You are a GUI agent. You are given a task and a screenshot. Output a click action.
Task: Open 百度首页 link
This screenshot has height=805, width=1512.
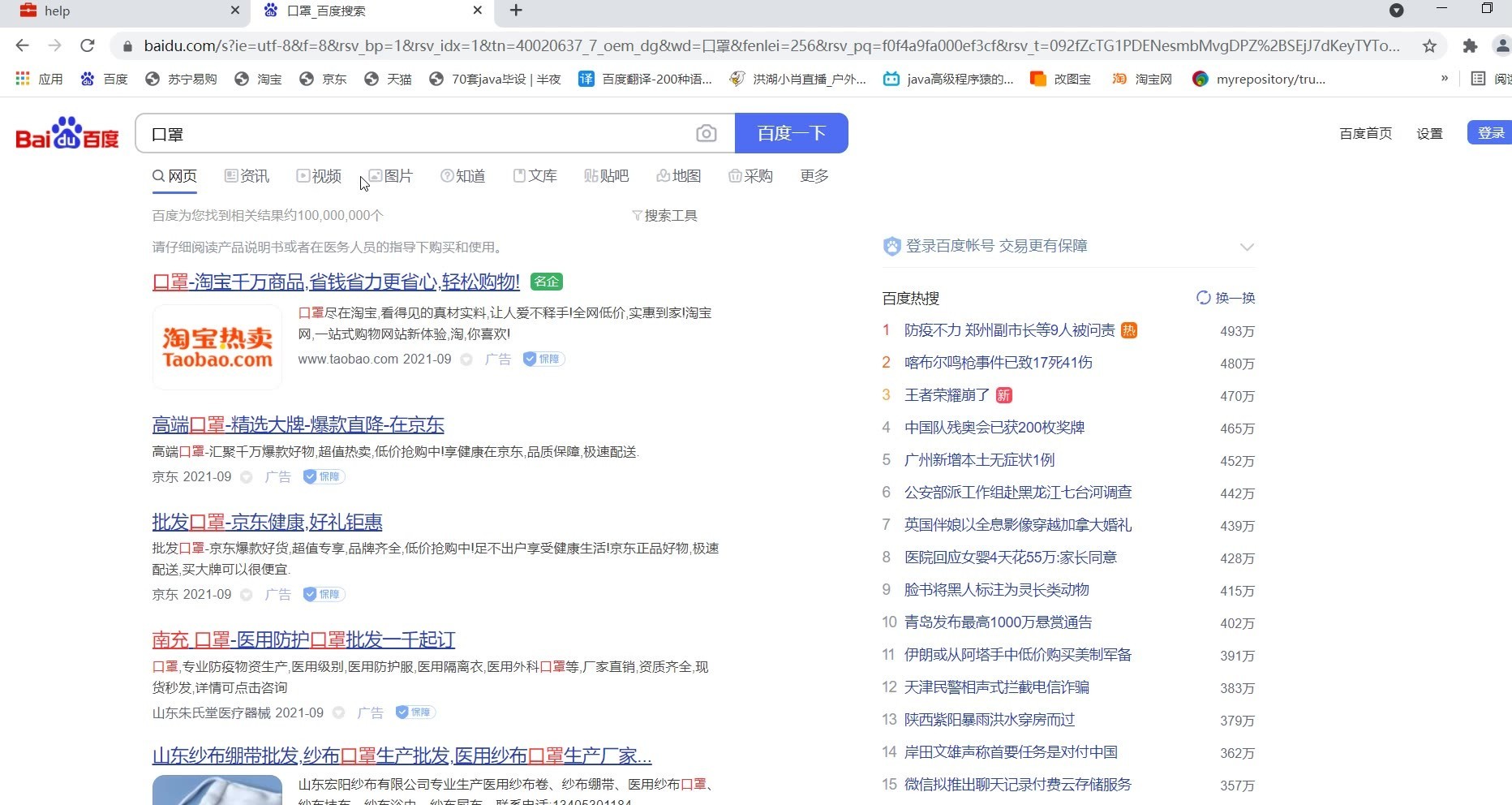coord(1365,133)
